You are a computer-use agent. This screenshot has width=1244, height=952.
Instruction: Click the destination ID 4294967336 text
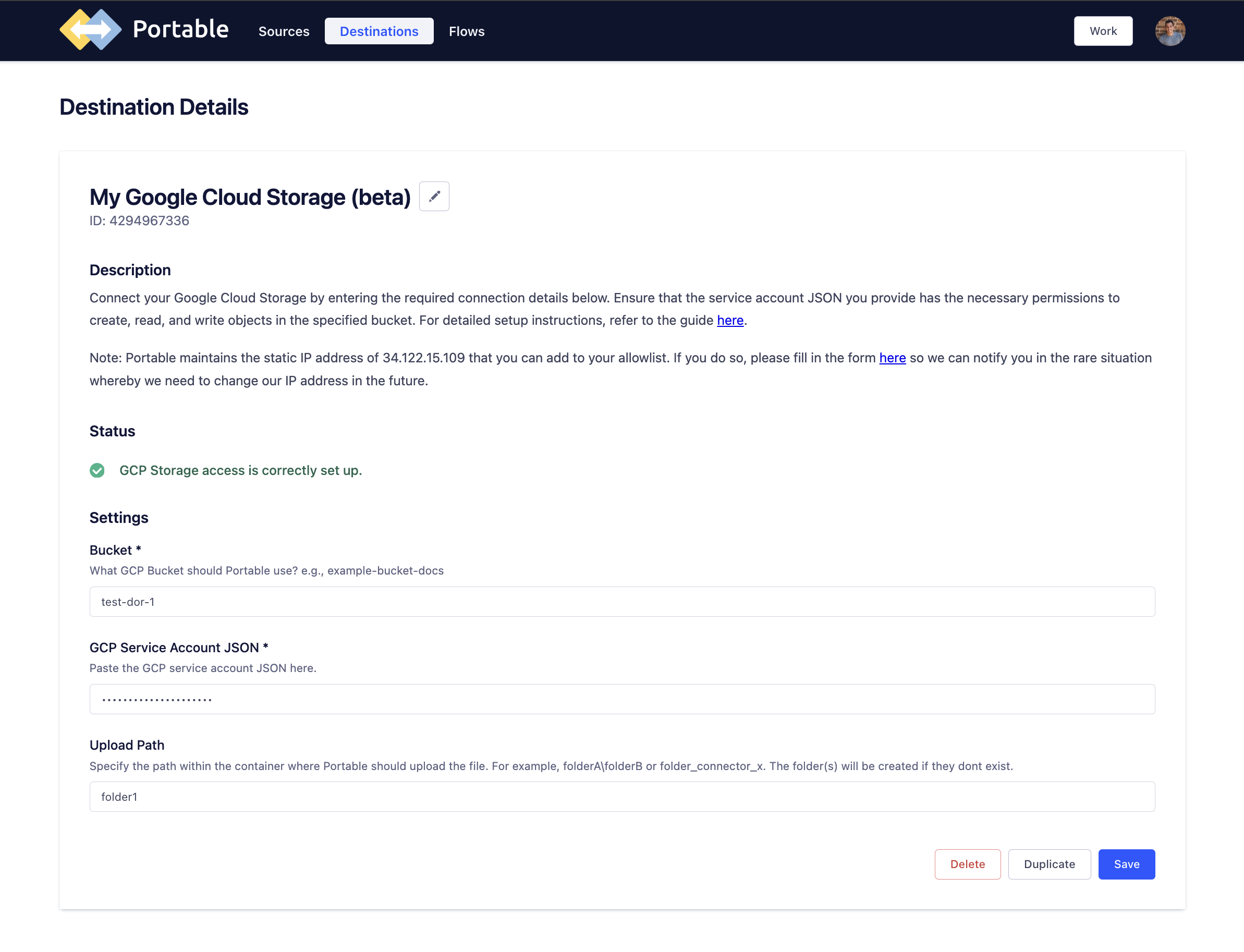[x=139, y=221]
